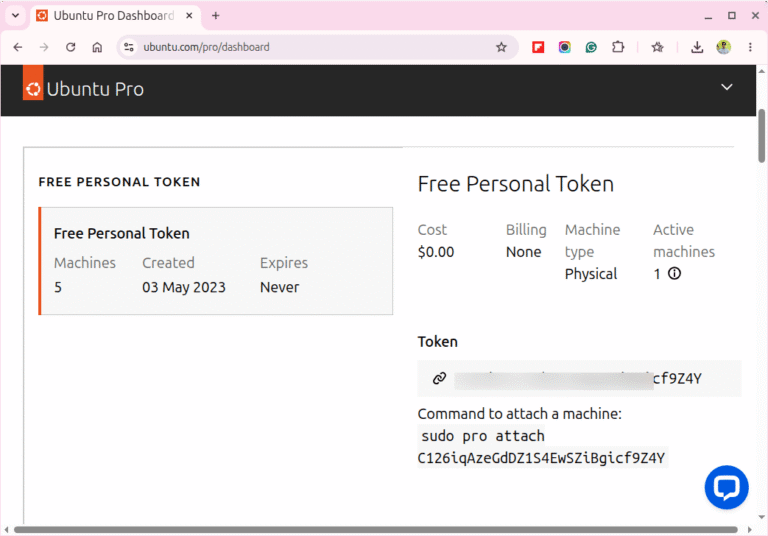This screenshot has width=768, height=536.
Task: Close the Ubuntu Pro Dashboard tab
Action: [189, 16]
